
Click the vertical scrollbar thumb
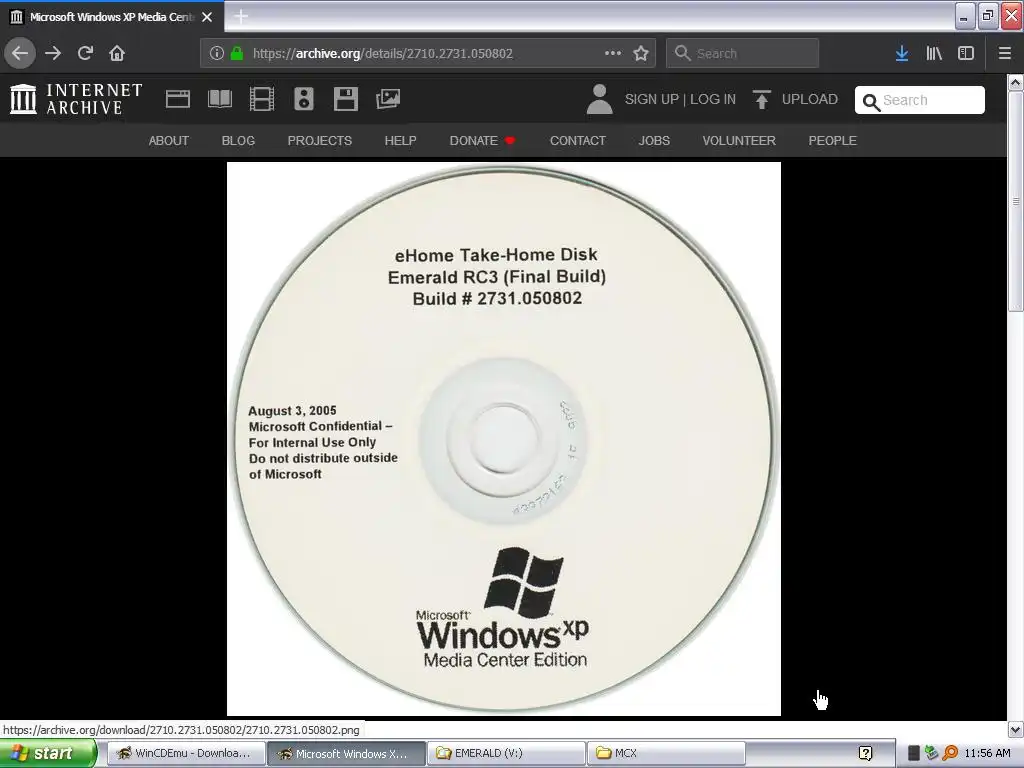click(x=1016, y=201)
